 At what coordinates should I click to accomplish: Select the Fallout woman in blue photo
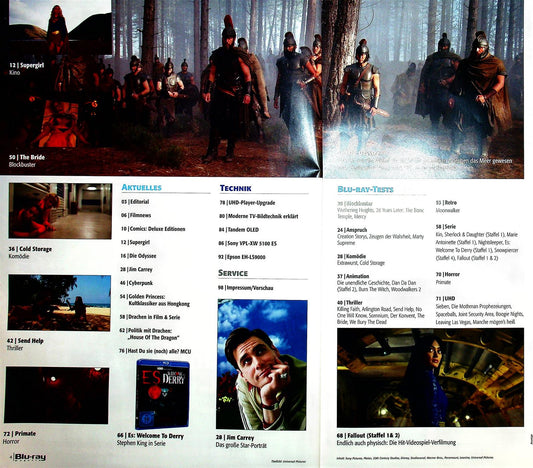430,378
